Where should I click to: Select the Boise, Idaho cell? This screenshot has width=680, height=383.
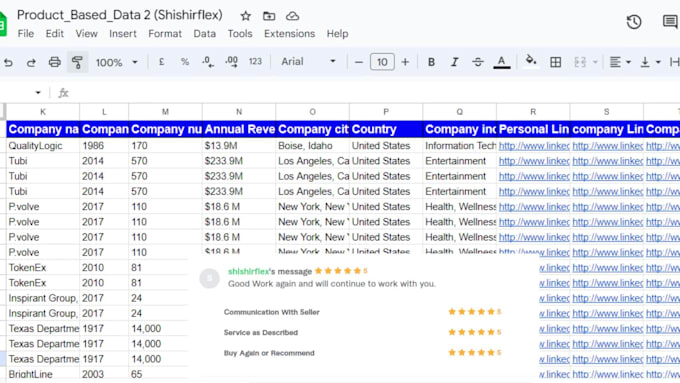click(312, 146)
